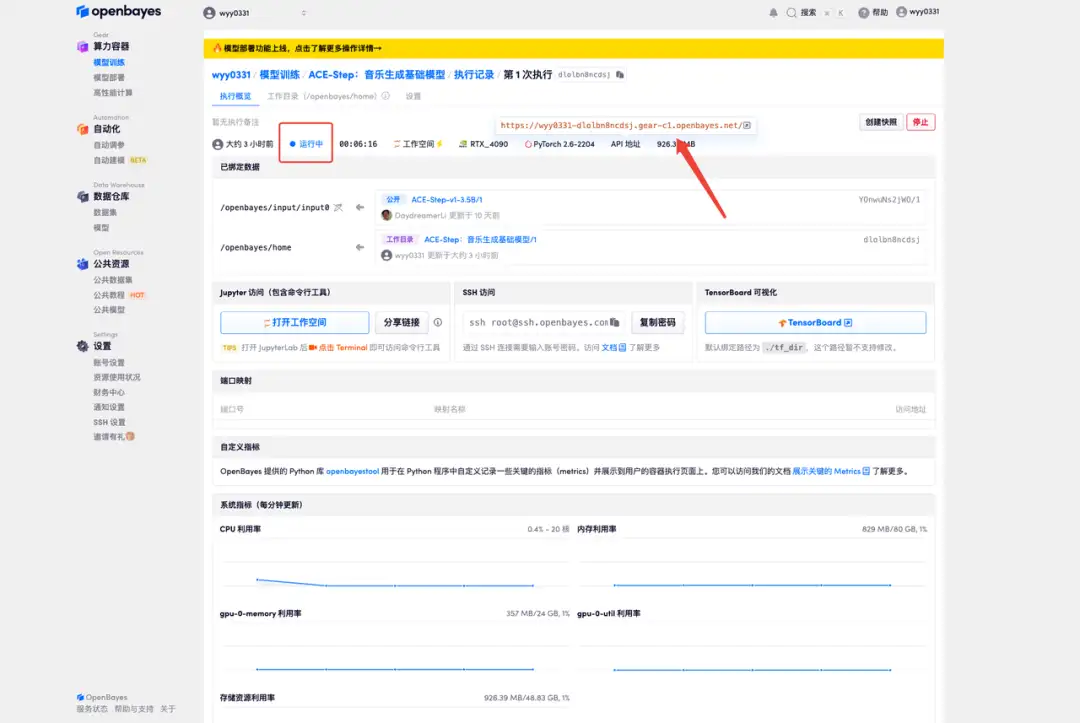
Task: Click the 搜索 search magnifier icon
Action: coord(791,12)
